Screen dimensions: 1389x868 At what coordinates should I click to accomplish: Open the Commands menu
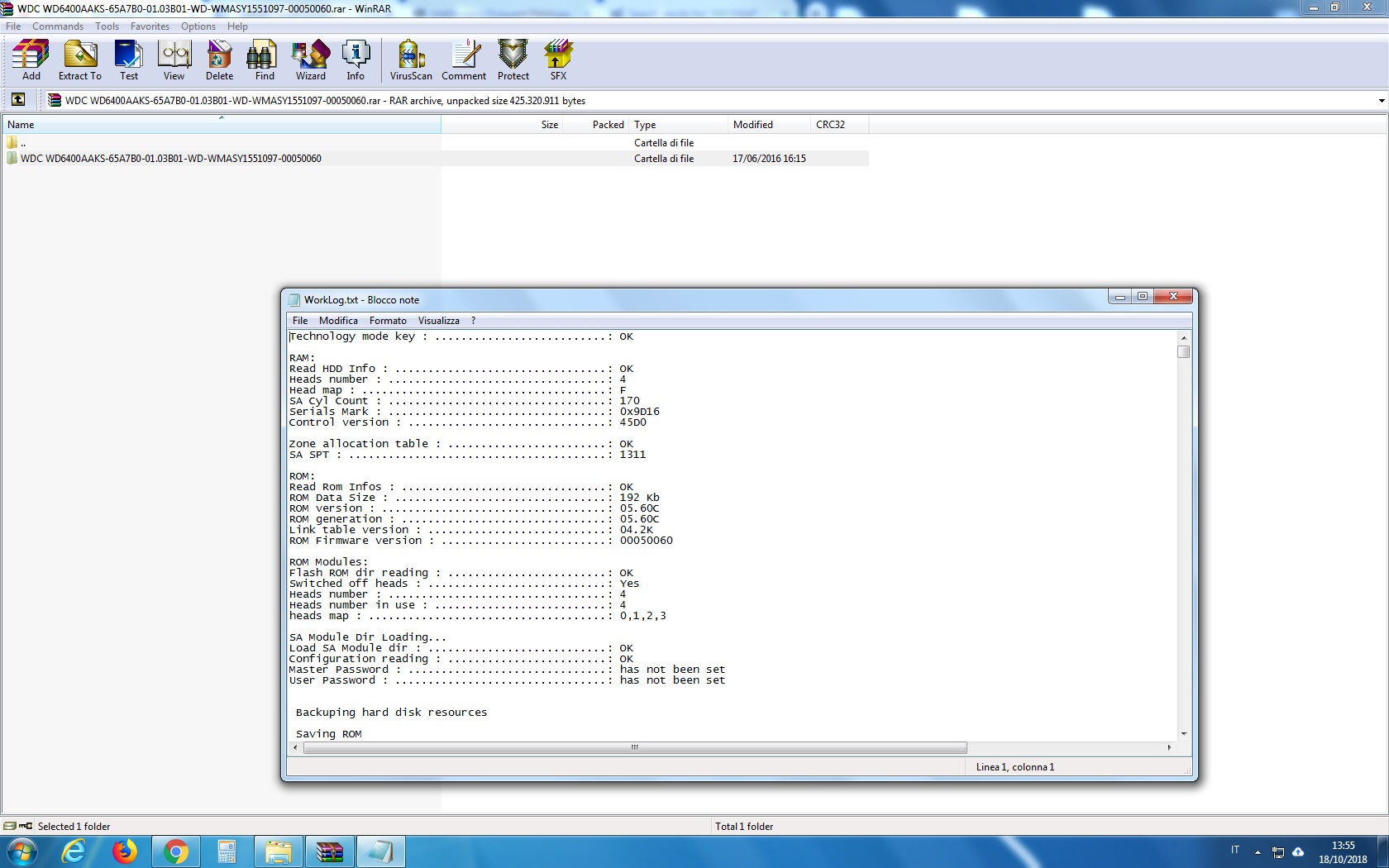tap(58, 26)
